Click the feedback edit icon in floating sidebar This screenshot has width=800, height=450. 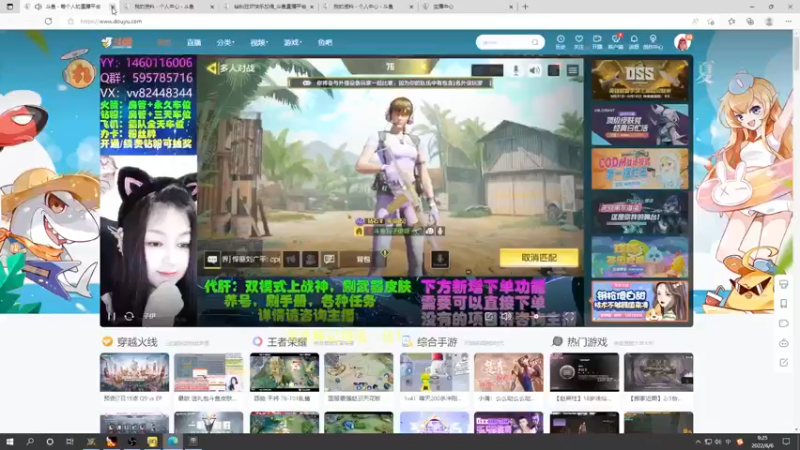pyautogui.click(x=784, y=363)
